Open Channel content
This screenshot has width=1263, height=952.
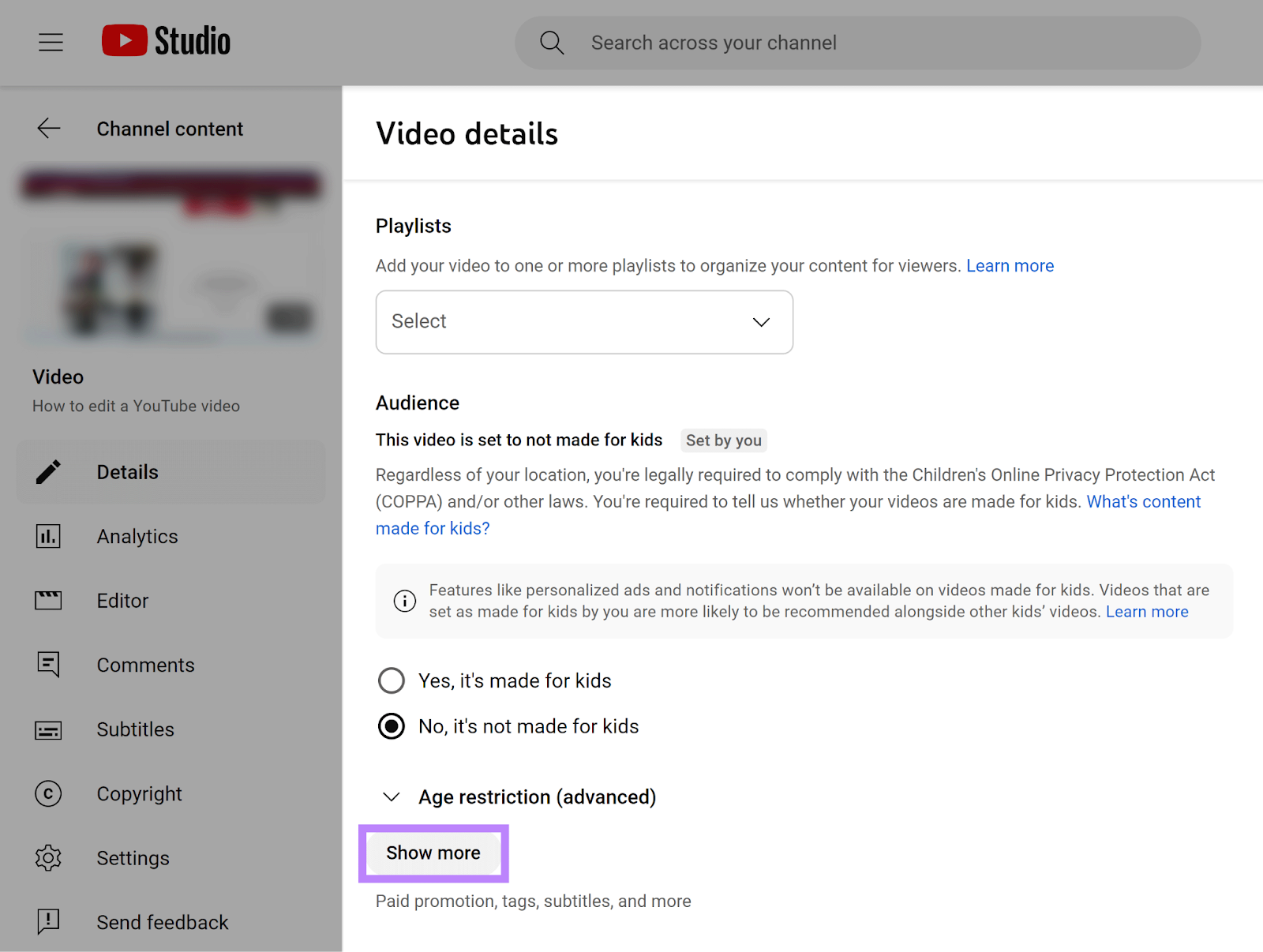[x=170, y=128]
